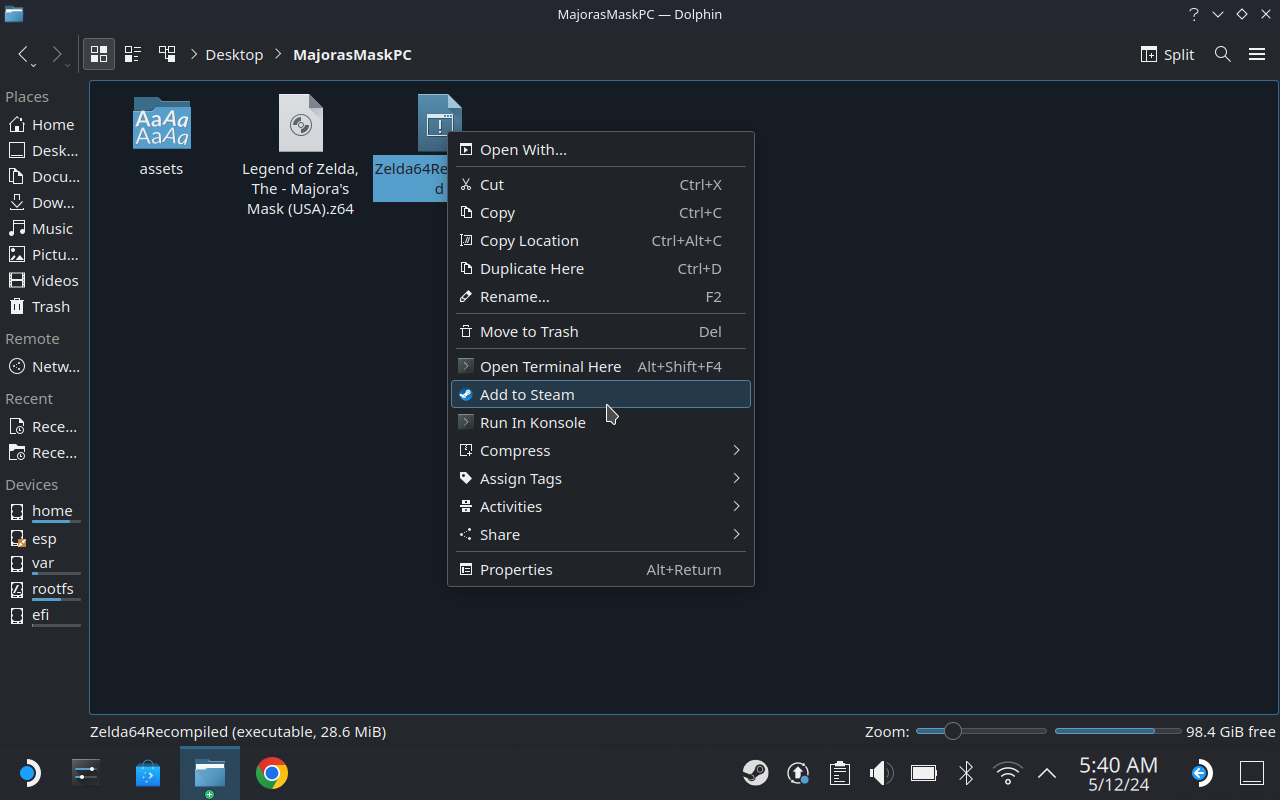Screen dimensions: 1280x800
Task: Choose Add to Steam from context menu
Action: (x=601, y=395)
